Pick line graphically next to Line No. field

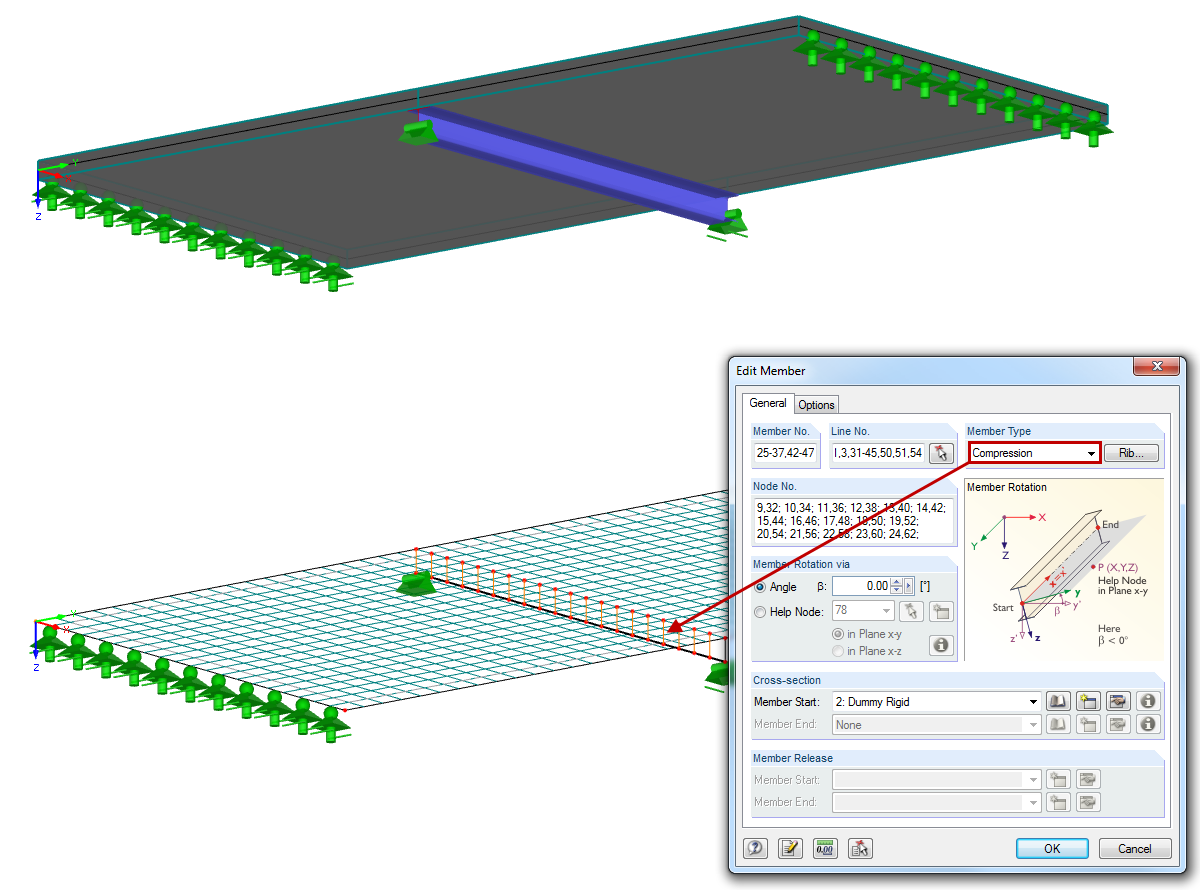(941, 455)
